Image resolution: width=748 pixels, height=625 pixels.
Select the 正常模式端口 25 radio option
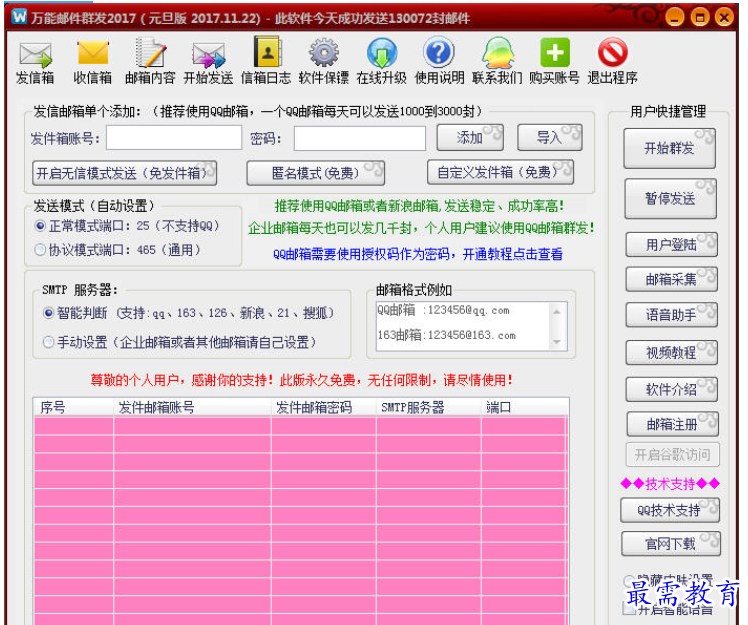pyautogui.click(x=40, y=227)
